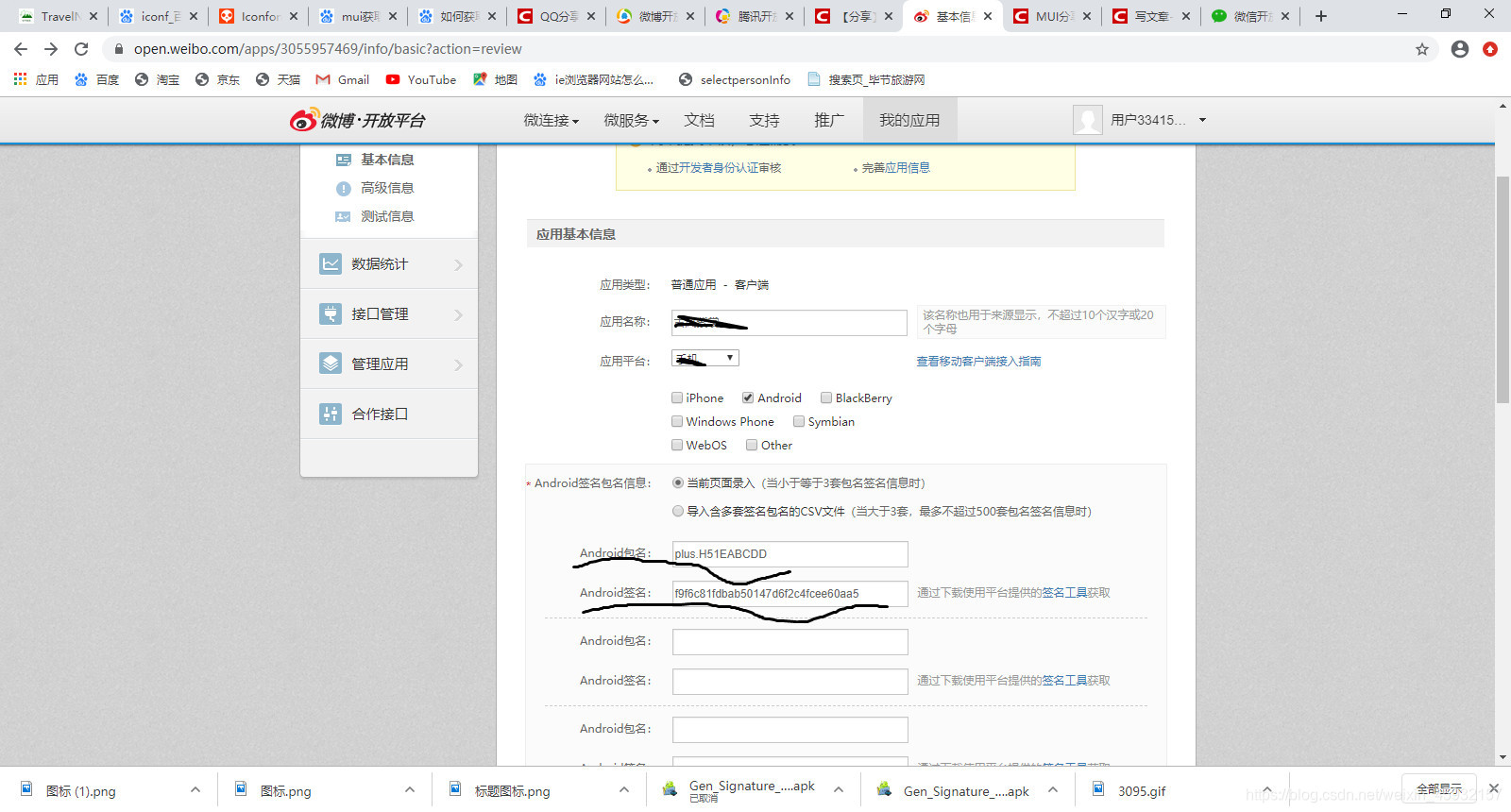Open new browser tab
This screenshot has height=812, width=1511.
click(x=1321, y=16)
